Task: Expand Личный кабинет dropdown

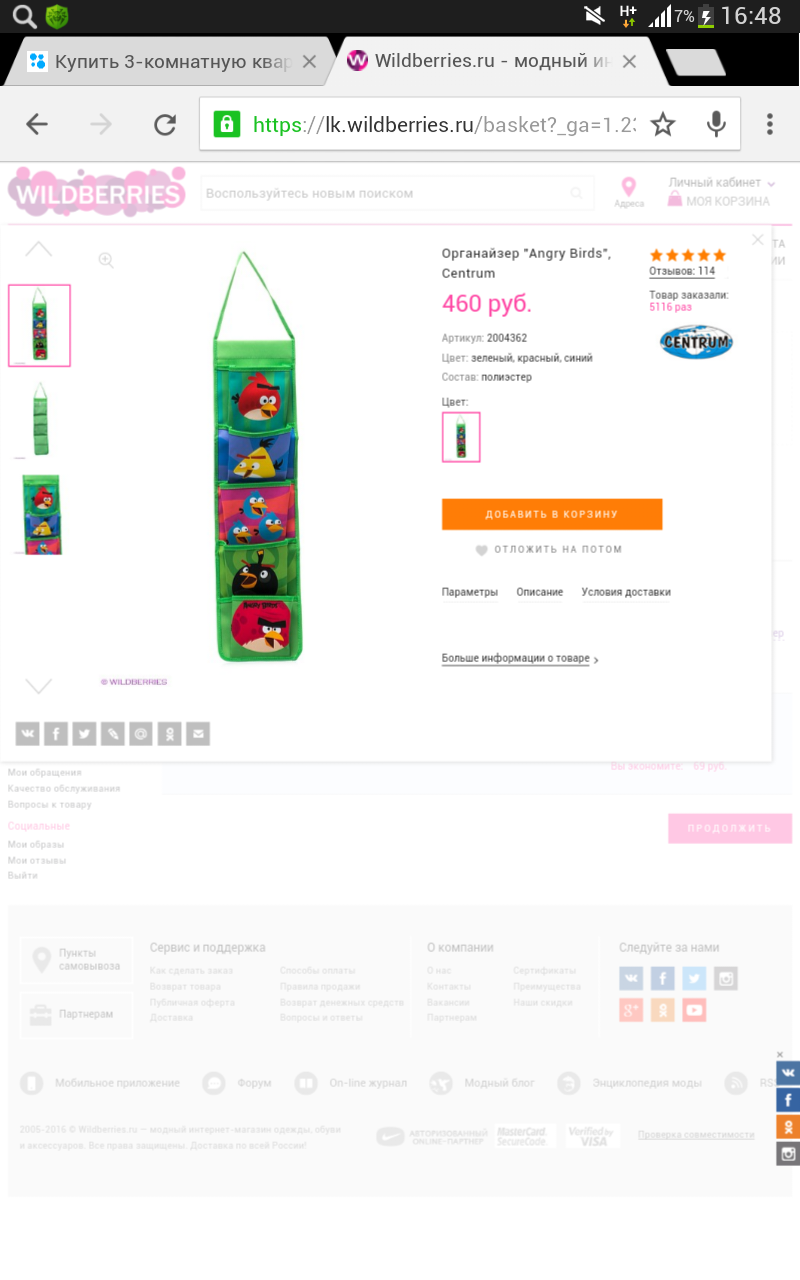Action: click(722, 183)
